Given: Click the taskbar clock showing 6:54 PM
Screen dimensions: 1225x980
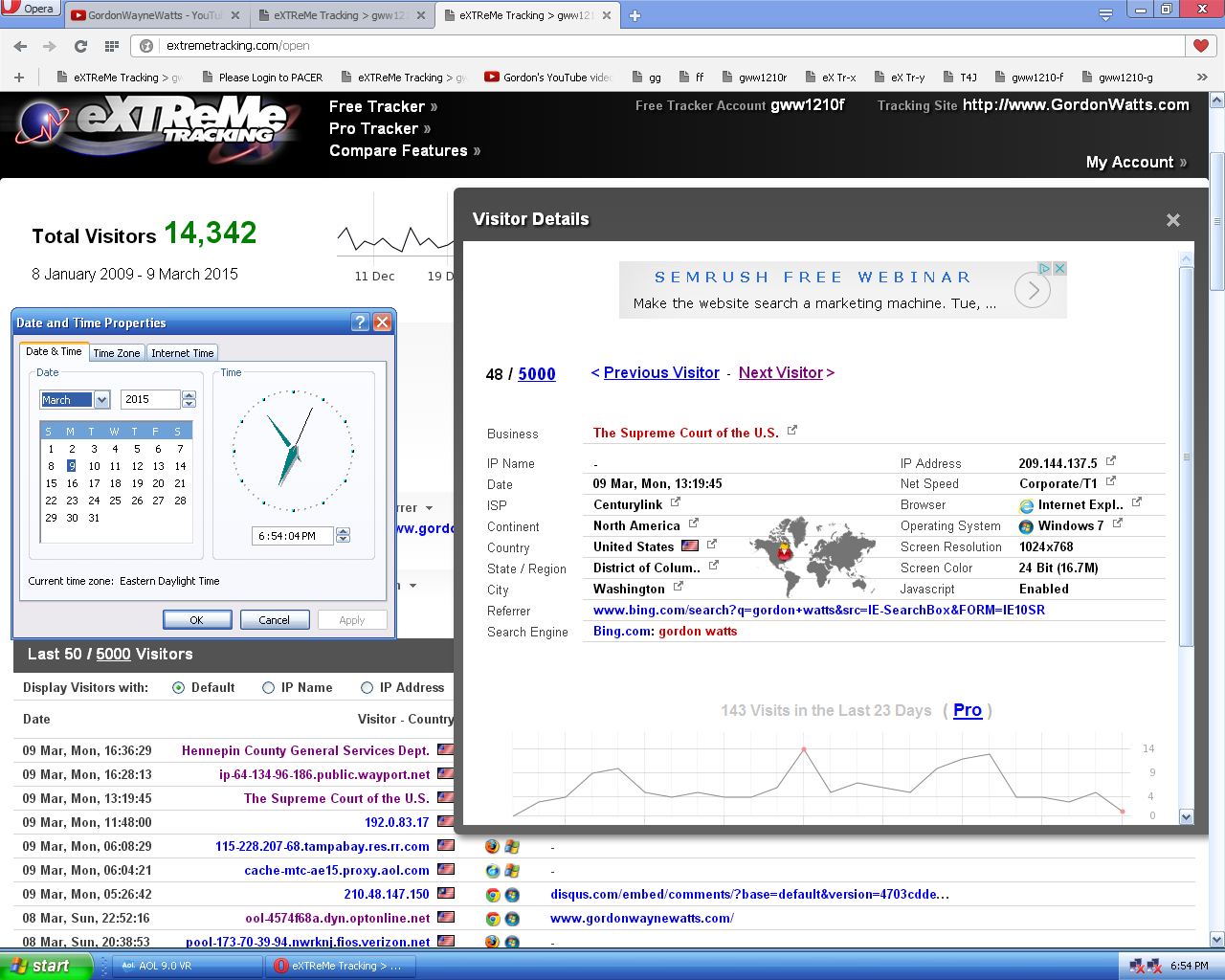Looking at the screenshot, I should click(x=1190, y=966).
